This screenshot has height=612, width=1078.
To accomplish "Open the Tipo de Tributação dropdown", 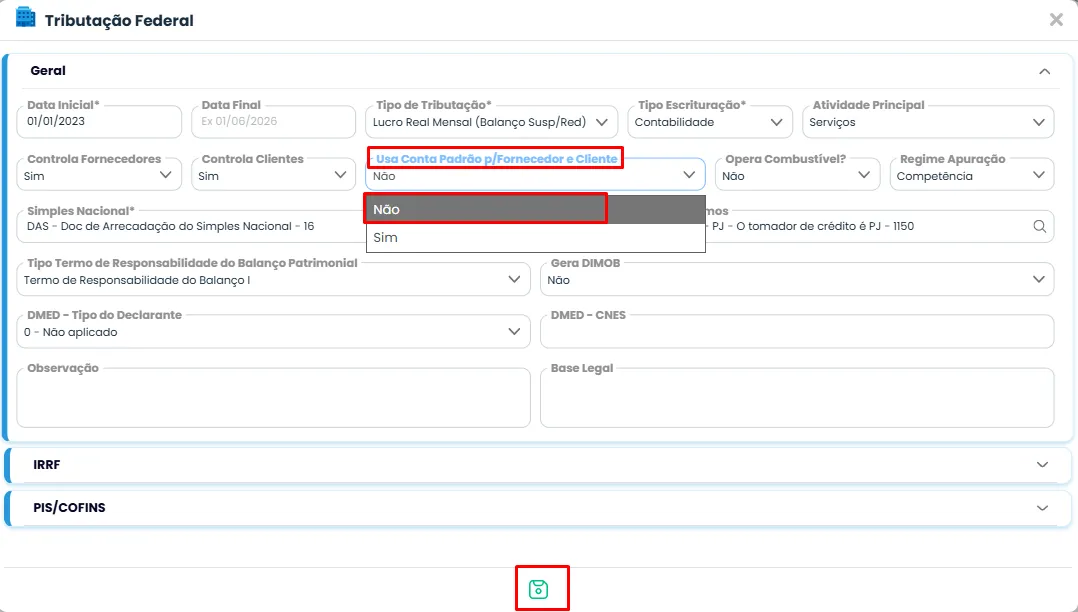I will pyautogui.click(x=492, y=122).
